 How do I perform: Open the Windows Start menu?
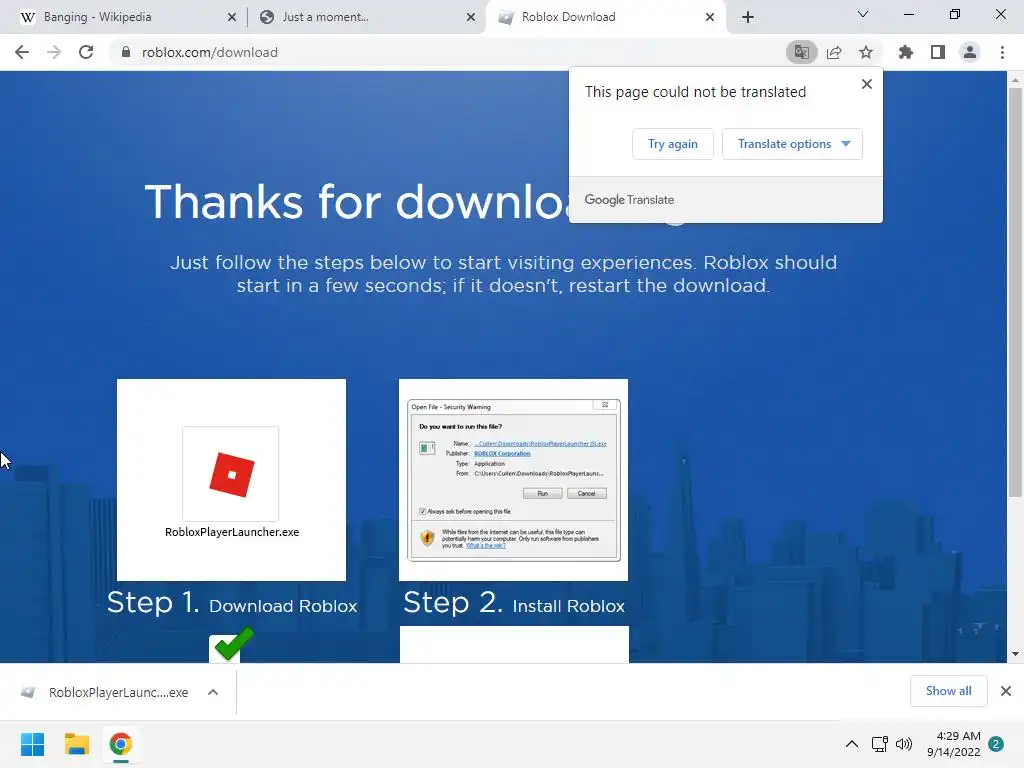32,744
